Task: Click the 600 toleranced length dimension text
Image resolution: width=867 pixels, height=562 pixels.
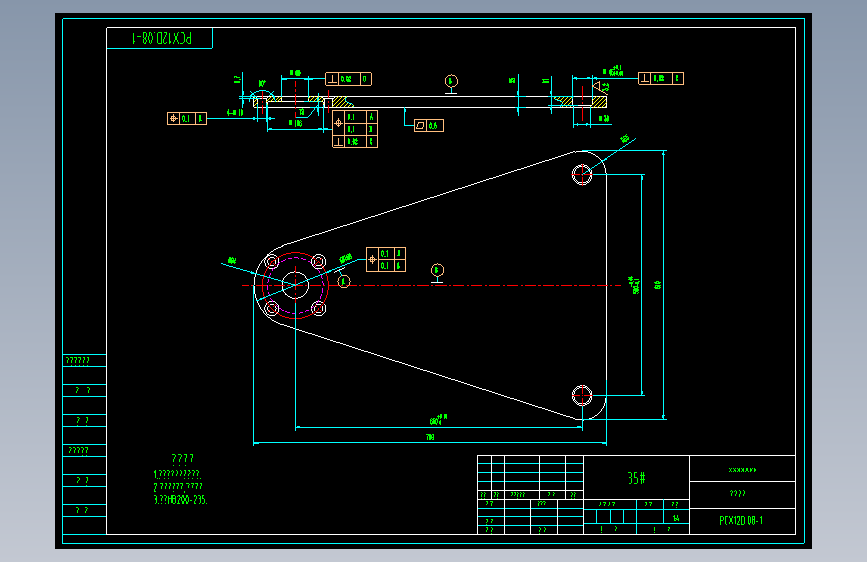Action: coord(438,420)
